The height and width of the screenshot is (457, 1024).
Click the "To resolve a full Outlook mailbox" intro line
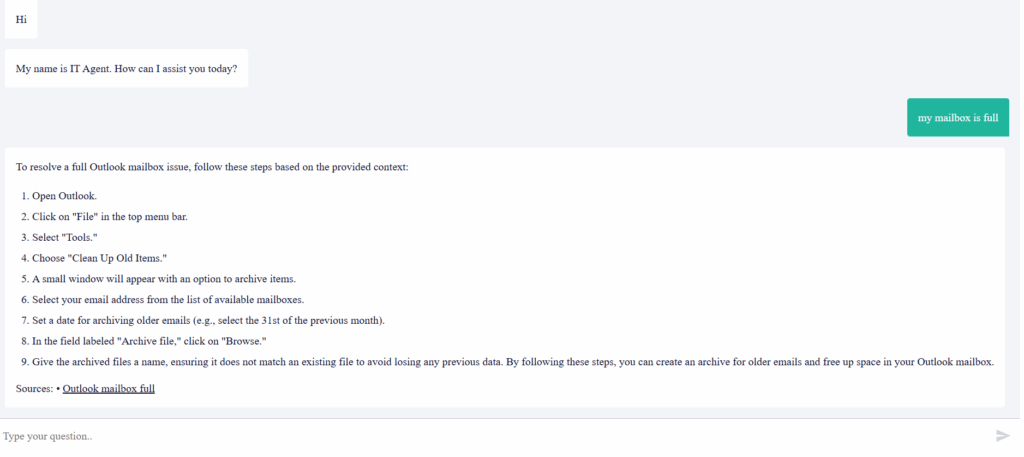[x=212, y=167]
